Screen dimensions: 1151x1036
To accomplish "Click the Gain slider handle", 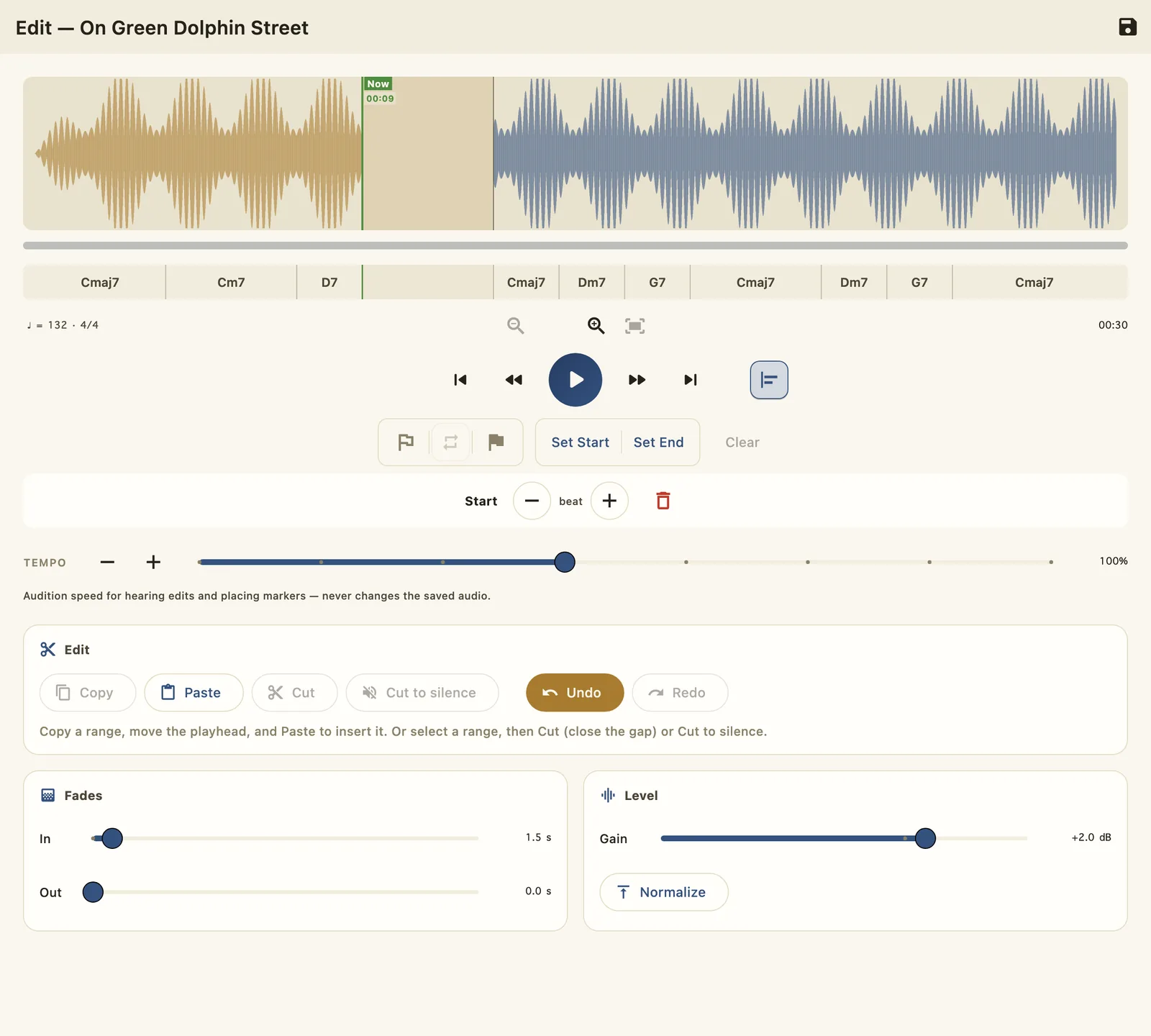I will [925, 838].
